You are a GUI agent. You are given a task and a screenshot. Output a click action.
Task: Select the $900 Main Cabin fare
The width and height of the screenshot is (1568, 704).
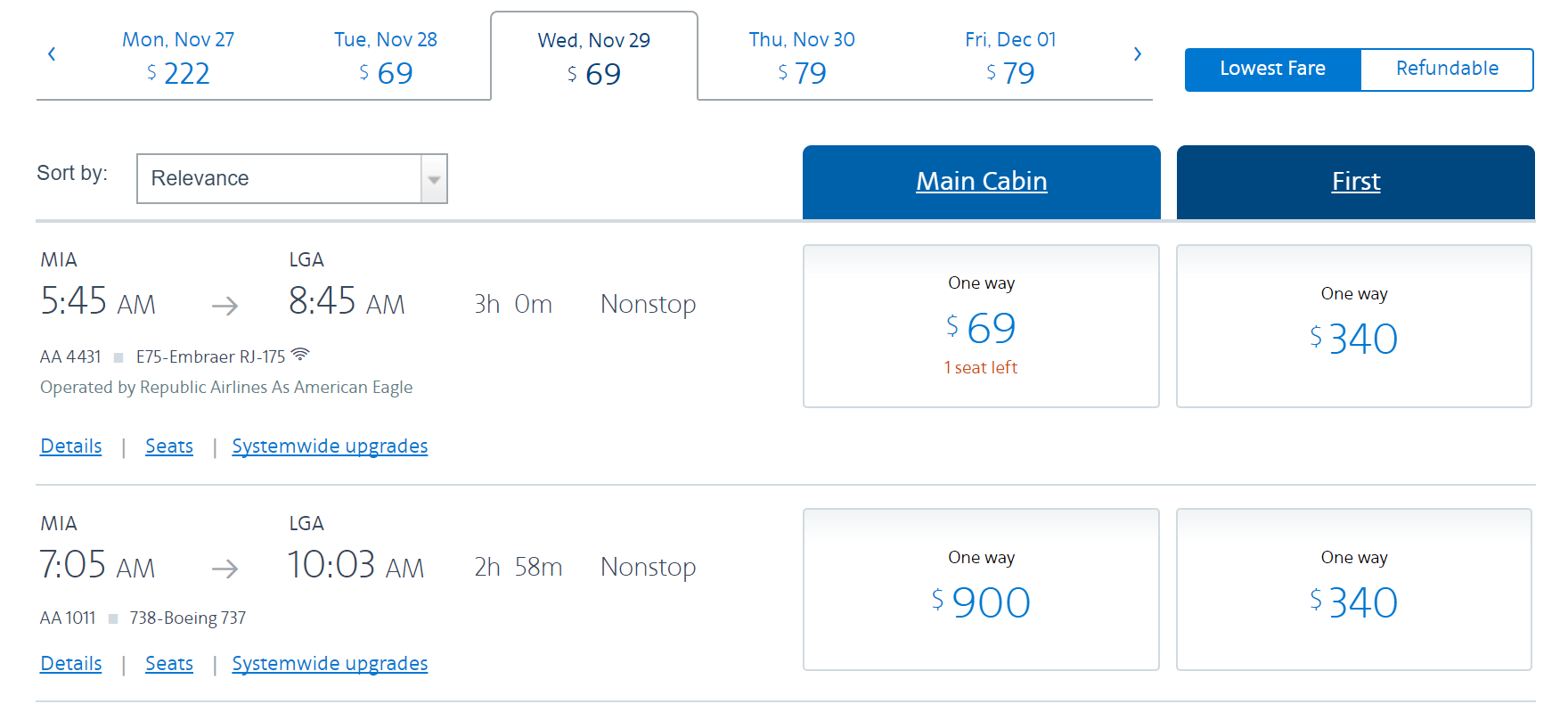click(x=981, y=590)
